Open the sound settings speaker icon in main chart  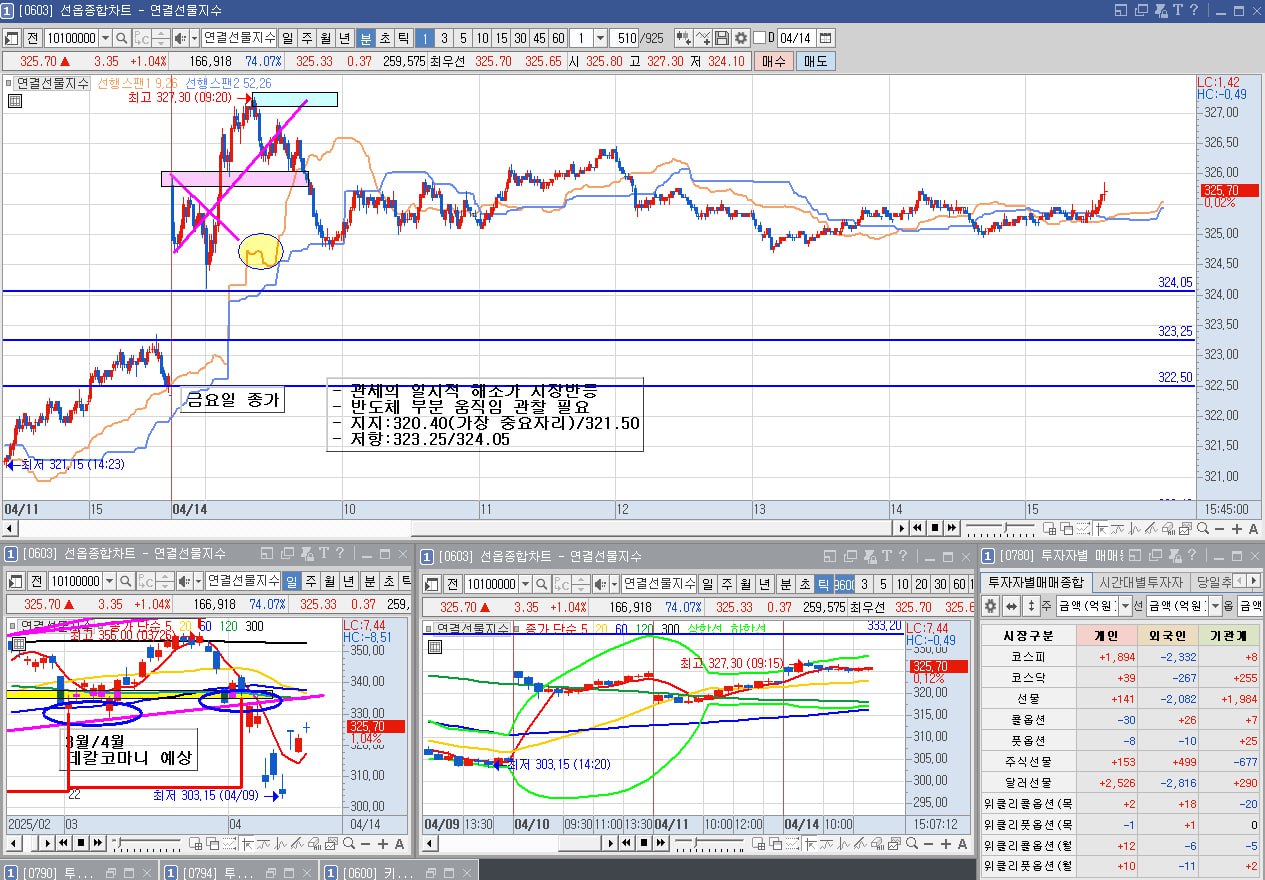click(x=181, y=38)
